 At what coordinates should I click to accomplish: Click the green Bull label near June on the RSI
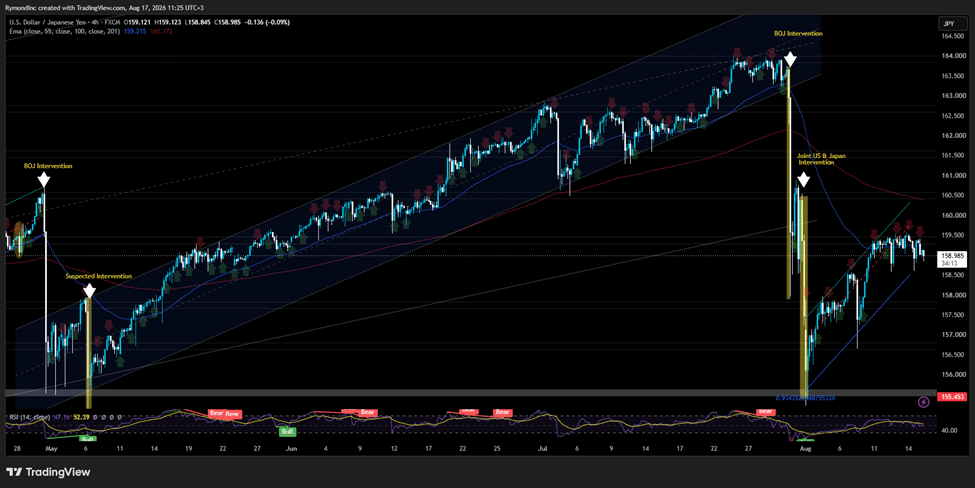click(287, 431)
